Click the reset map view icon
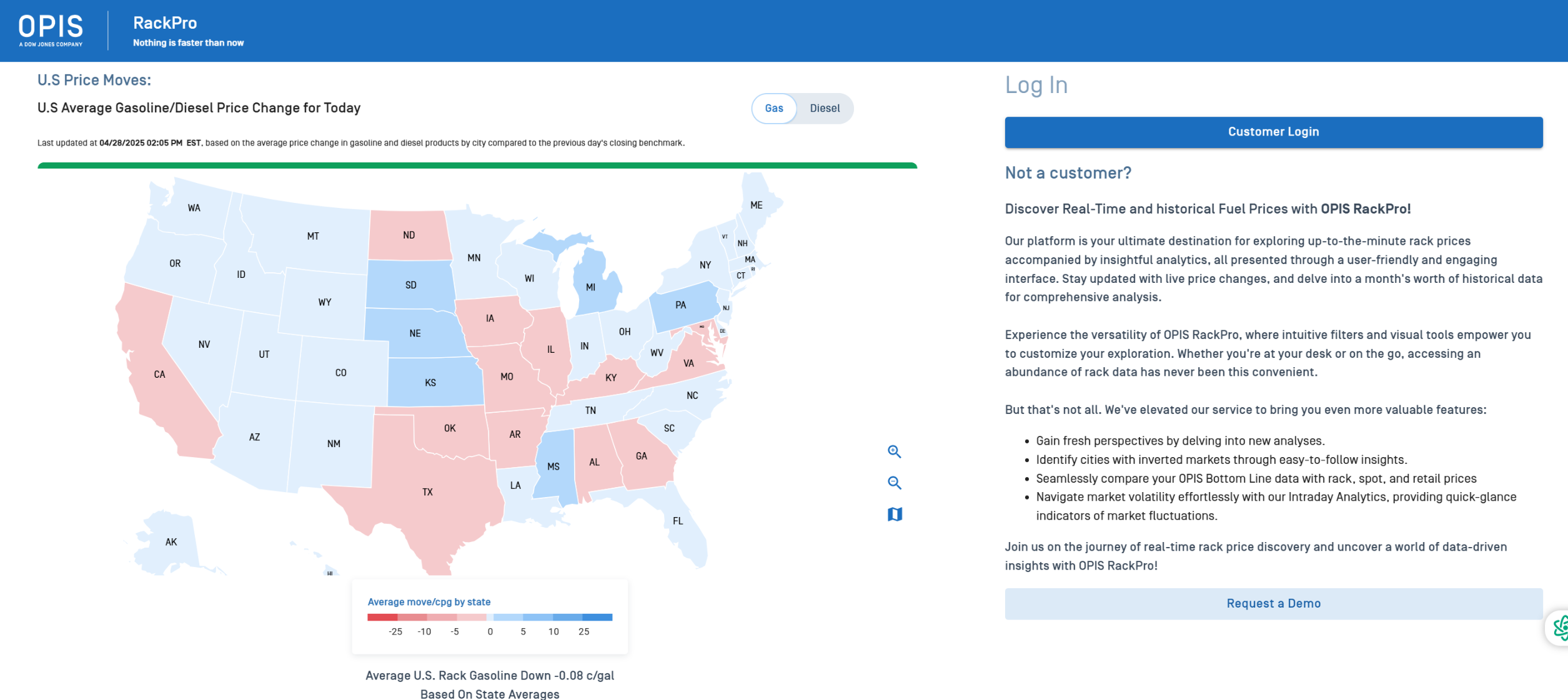The width and height of the screenshot is (1568, 700). coord(894,514)
